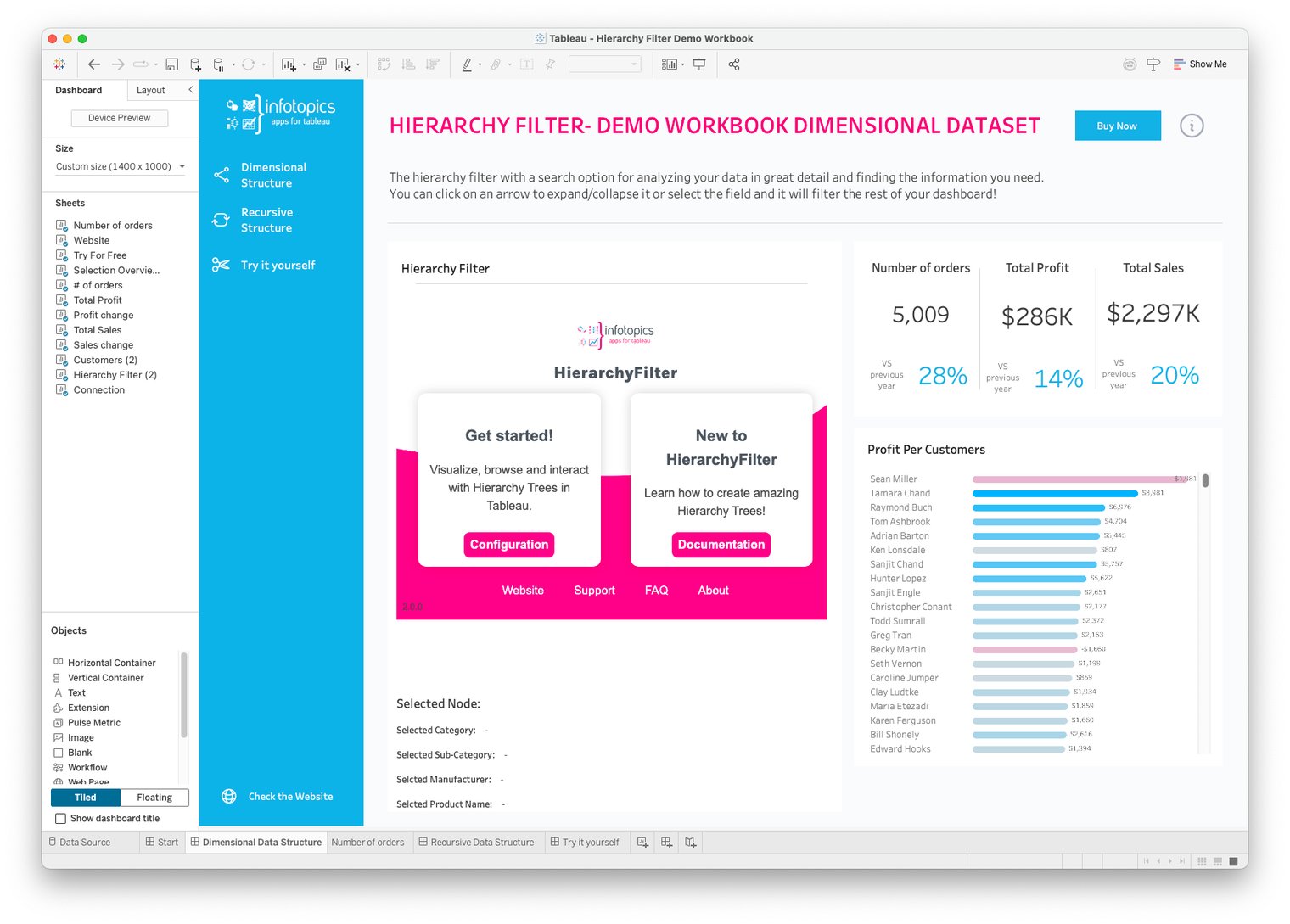
Task: Expand the Show/hide cards dropdown arrow
Action: [x=682, y=64]
